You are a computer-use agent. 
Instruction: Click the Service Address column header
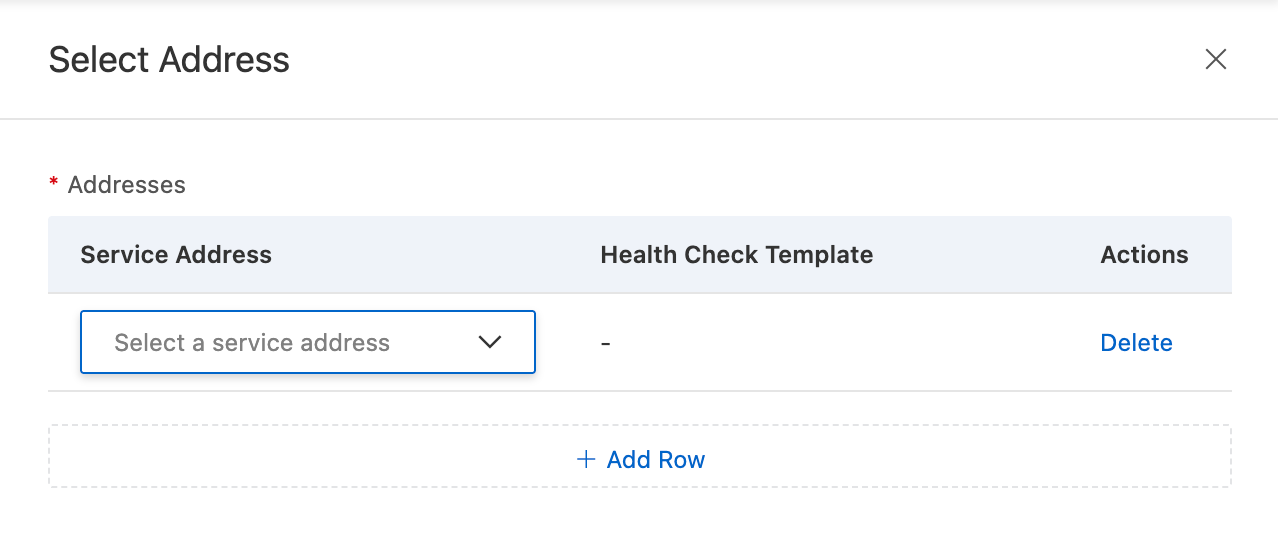[176, 255]
